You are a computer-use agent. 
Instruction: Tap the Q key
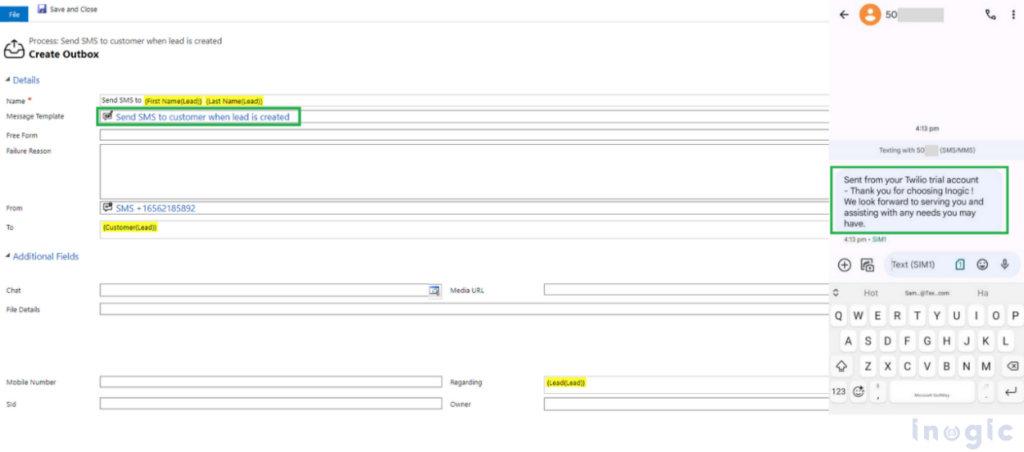click(839, 316)
